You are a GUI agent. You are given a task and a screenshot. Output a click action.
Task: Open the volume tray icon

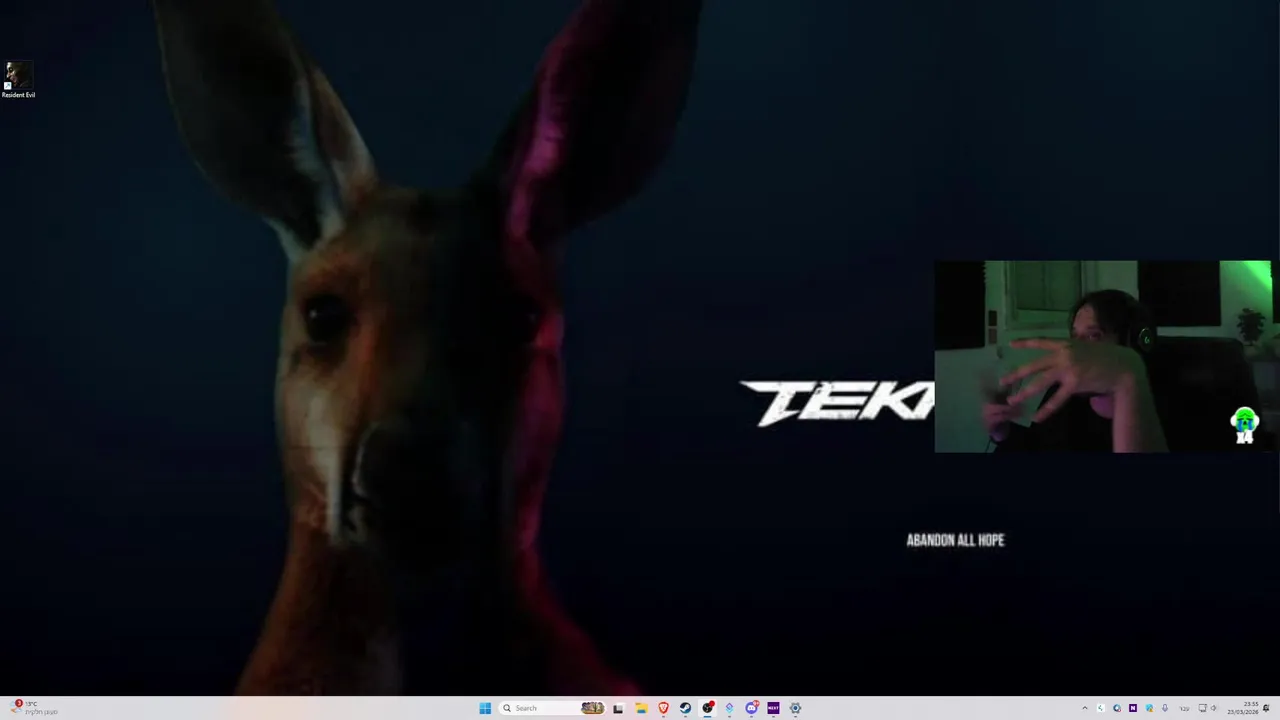click(1214, 708)
